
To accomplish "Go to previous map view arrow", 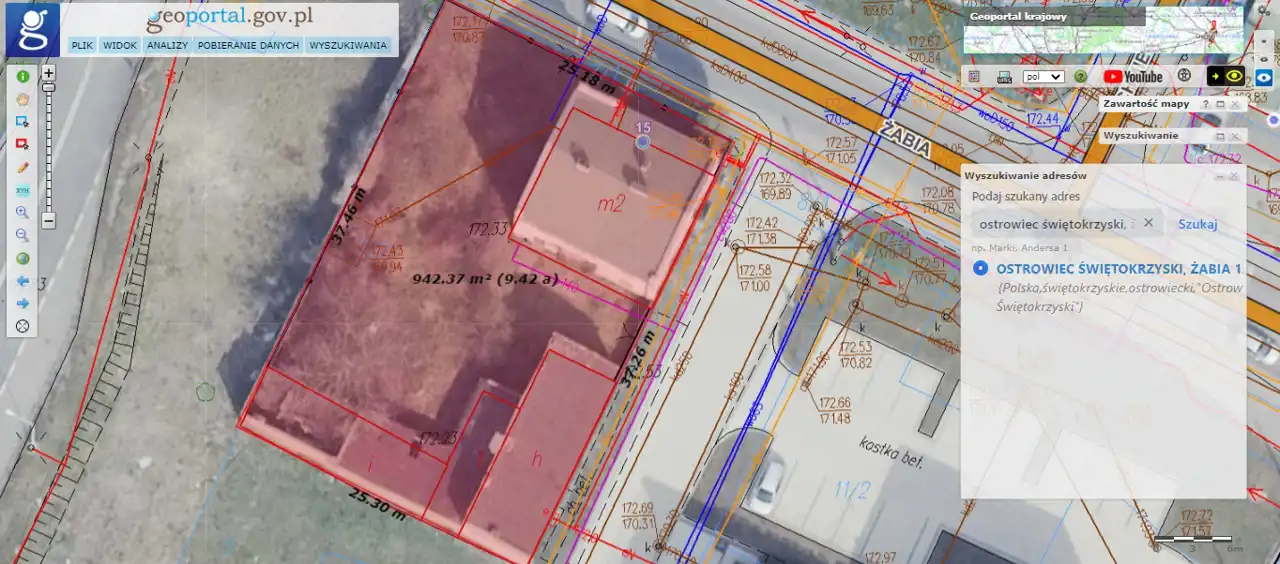I will (22, 281).
